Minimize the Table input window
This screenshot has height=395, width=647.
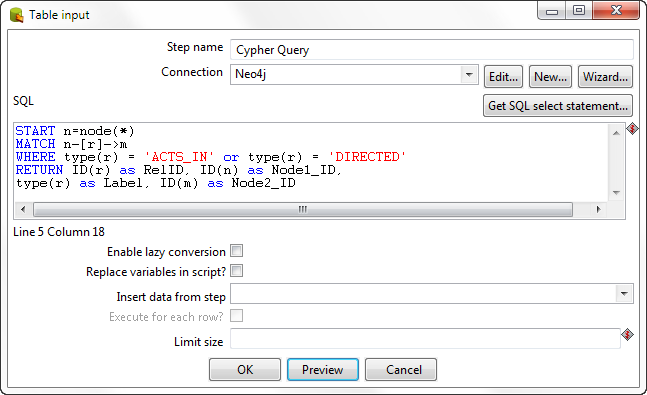pos(552,11)
